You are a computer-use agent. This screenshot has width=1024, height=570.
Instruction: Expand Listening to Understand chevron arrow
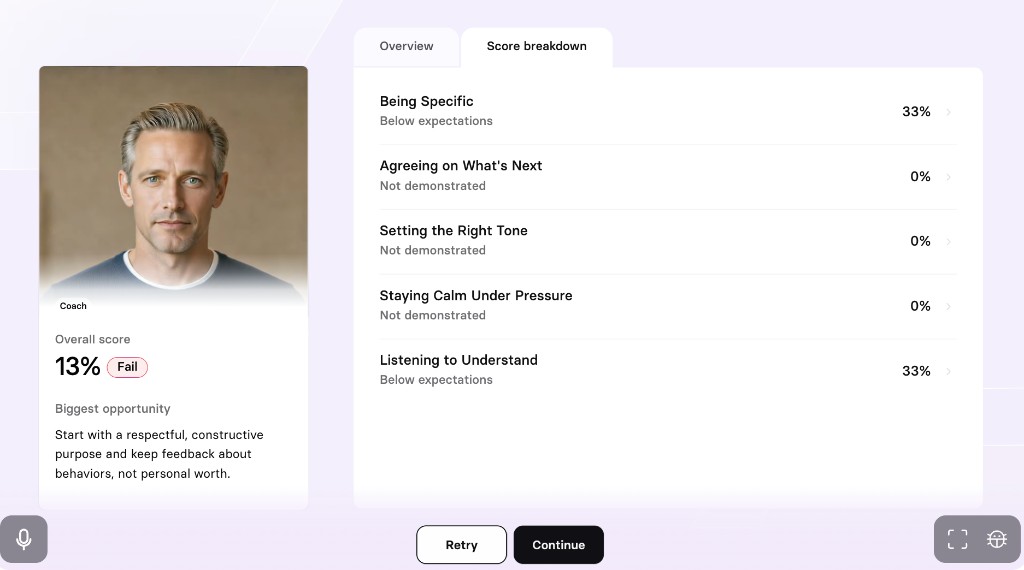pyautogui.click(x=949, y=371)
